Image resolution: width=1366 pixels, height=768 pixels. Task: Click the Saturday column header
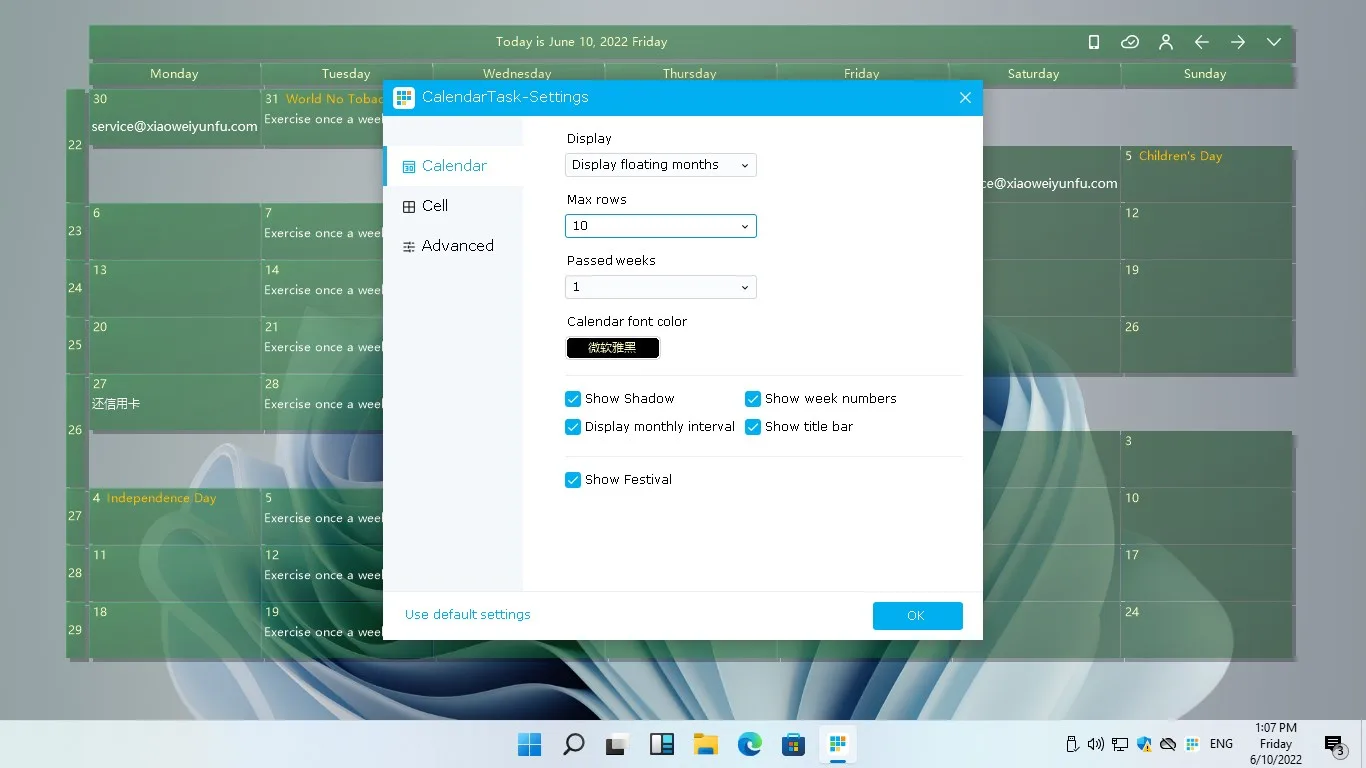coord(1033,74)
